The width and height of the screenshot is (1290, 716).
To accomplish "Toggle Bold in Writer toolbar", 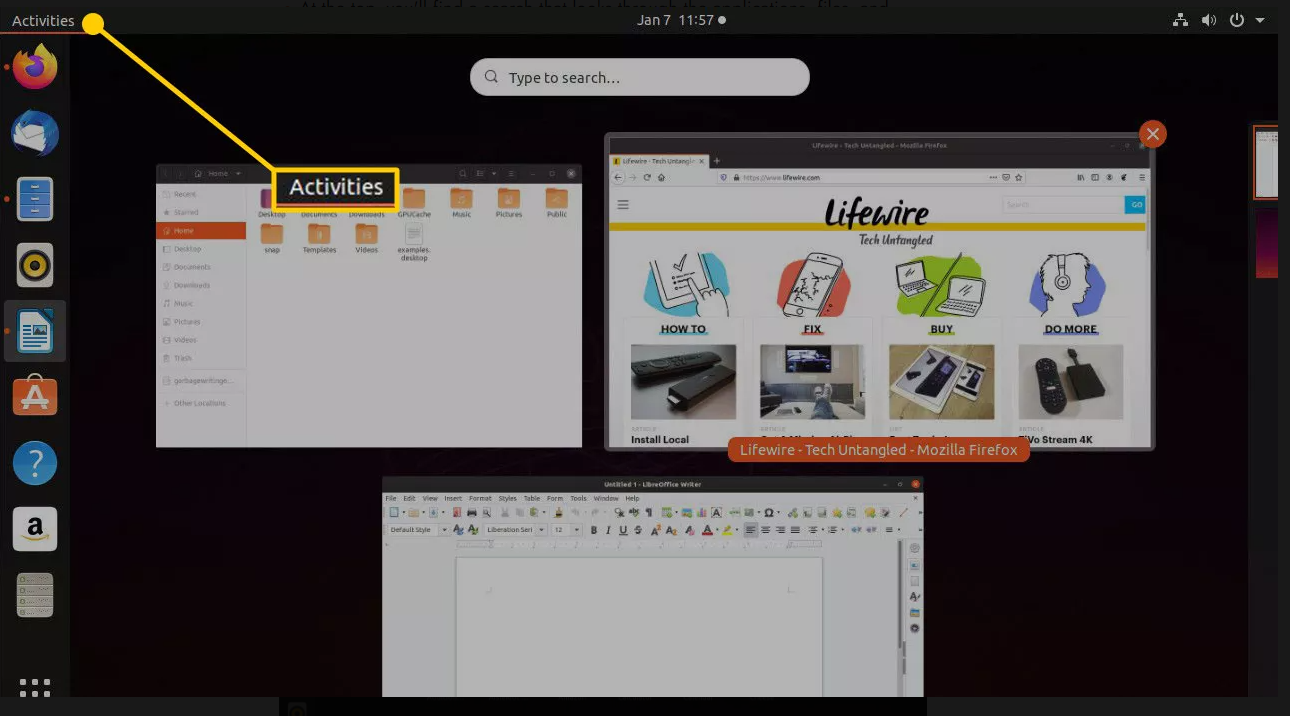I will coord(594,530).
